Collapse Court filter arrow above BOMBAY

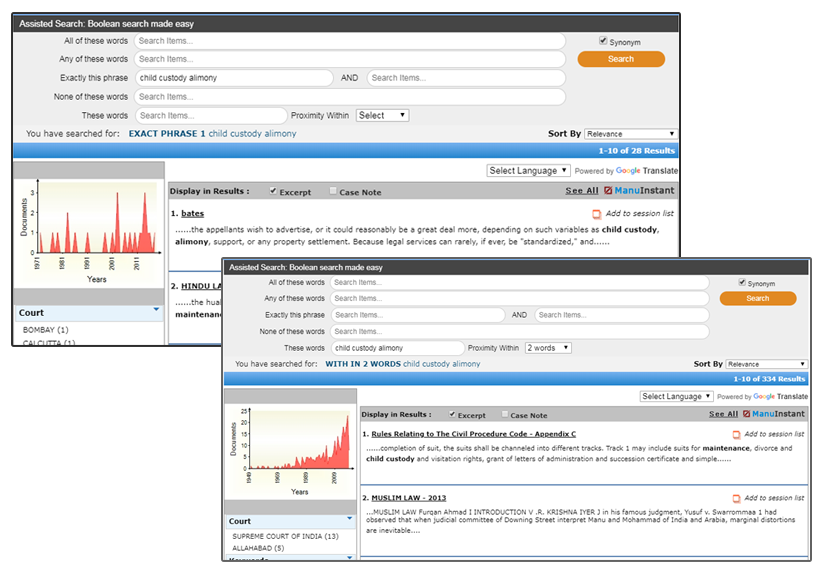(156, 310)
